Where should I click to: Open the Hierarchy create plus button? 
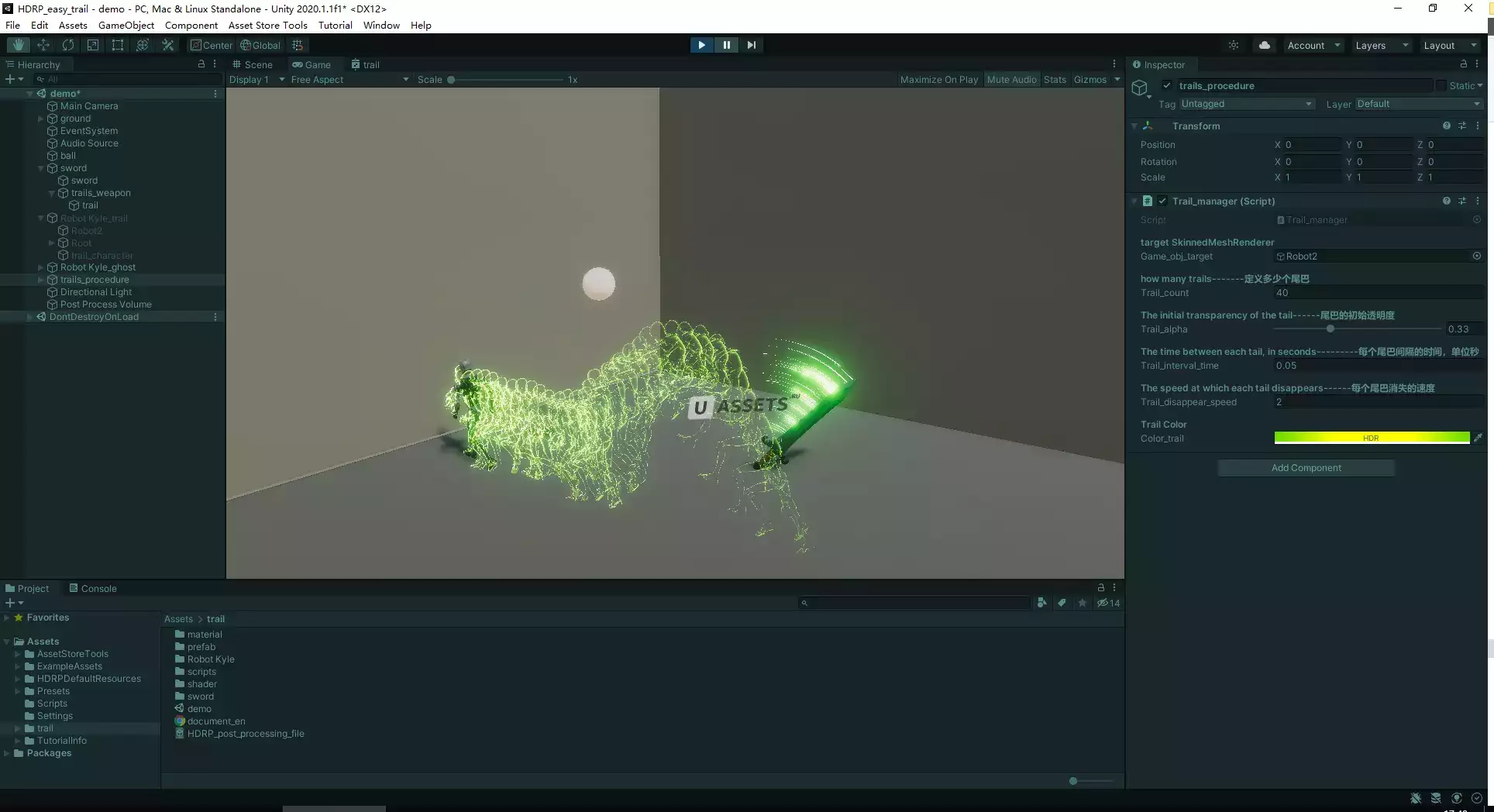pos(14,79)
